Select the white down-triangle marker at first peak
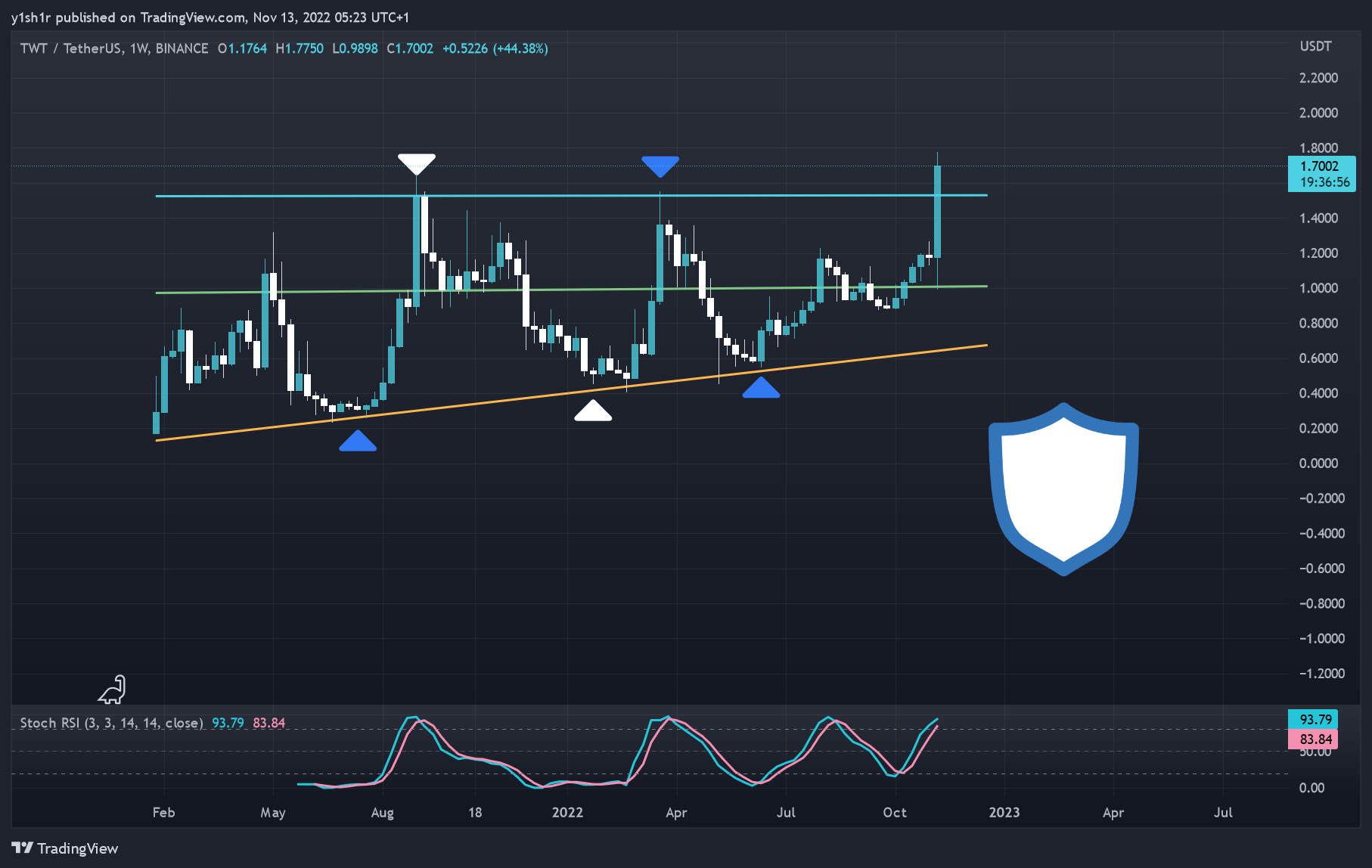 [417, 164]
